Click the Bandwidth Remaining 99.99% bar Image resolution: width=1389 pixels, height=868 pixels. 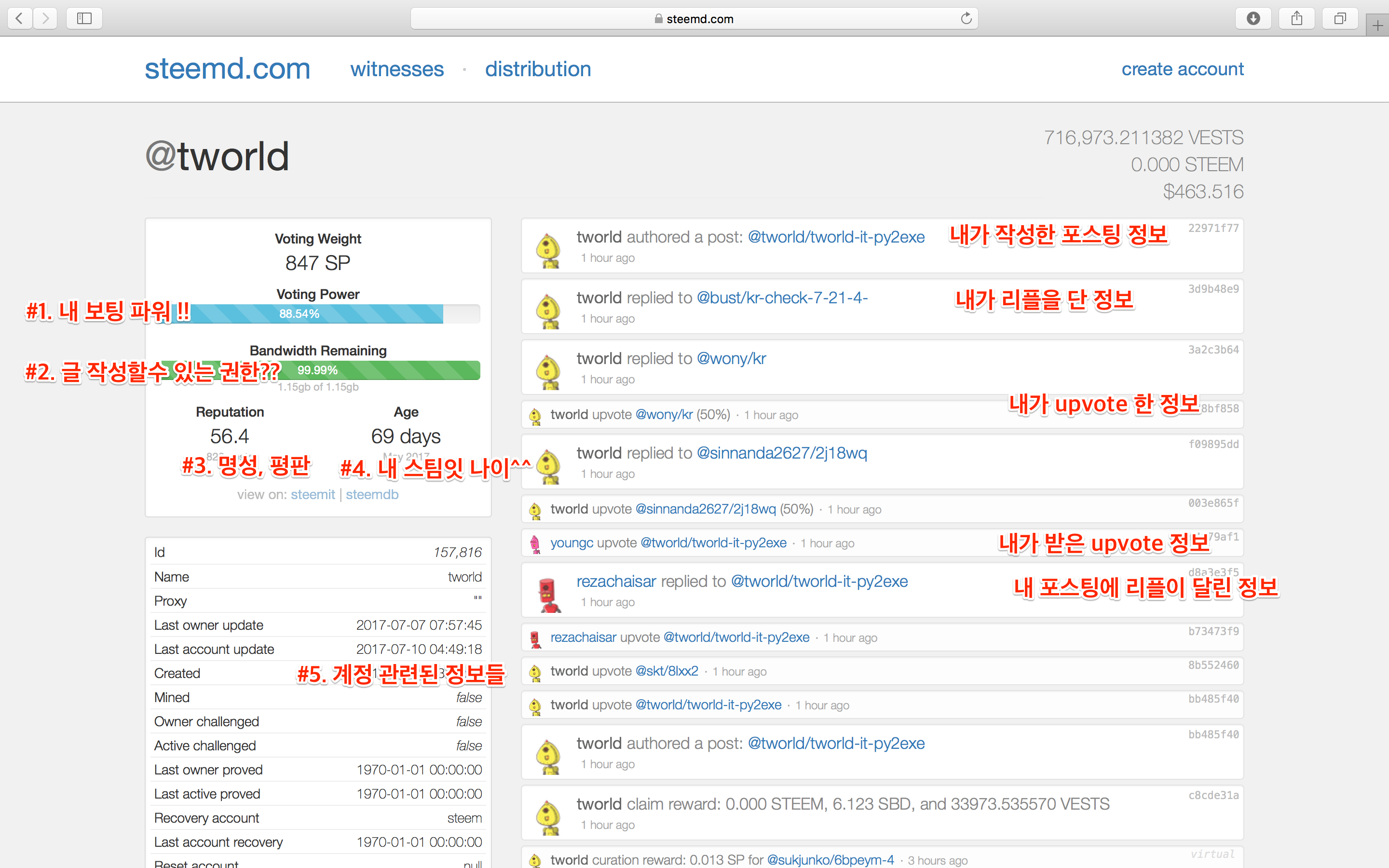pos(318,370)
